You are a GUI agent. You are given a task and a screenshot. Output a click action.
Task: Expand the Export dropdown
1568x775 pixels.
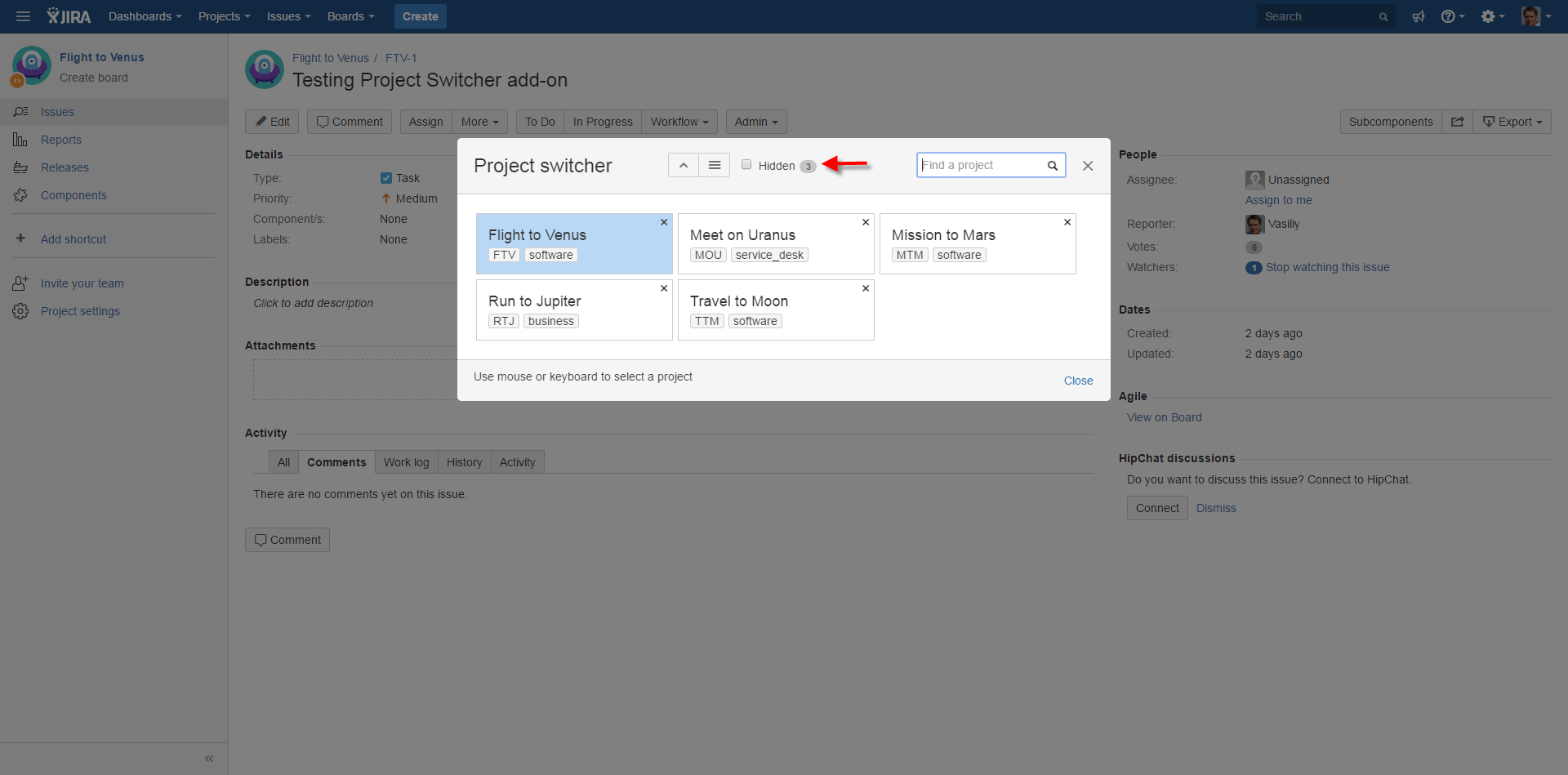click(x=1512, y=122)
